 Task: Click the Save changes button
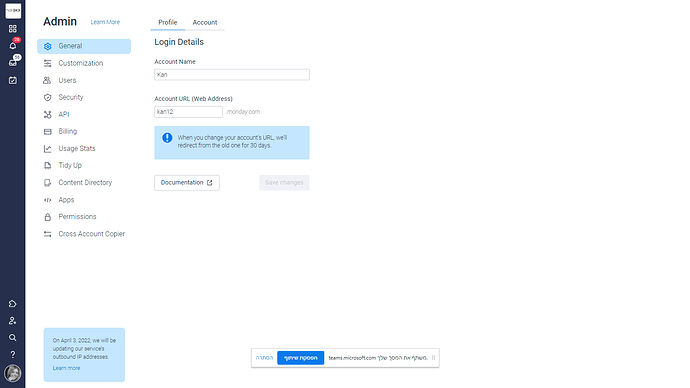click(x=284, y=183)
